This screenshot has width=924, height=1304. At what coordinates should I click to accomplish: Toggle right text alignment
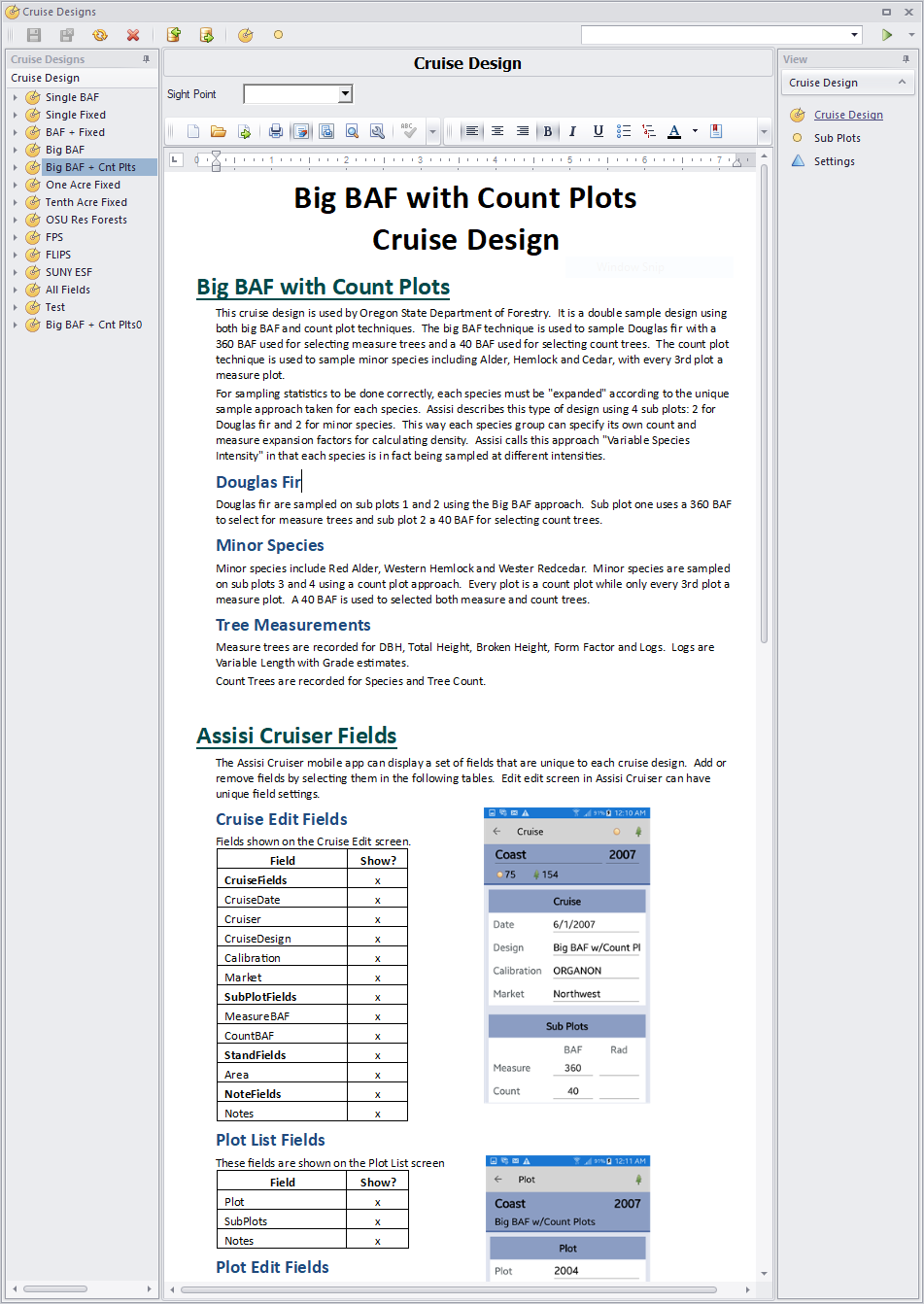[523, 131]
